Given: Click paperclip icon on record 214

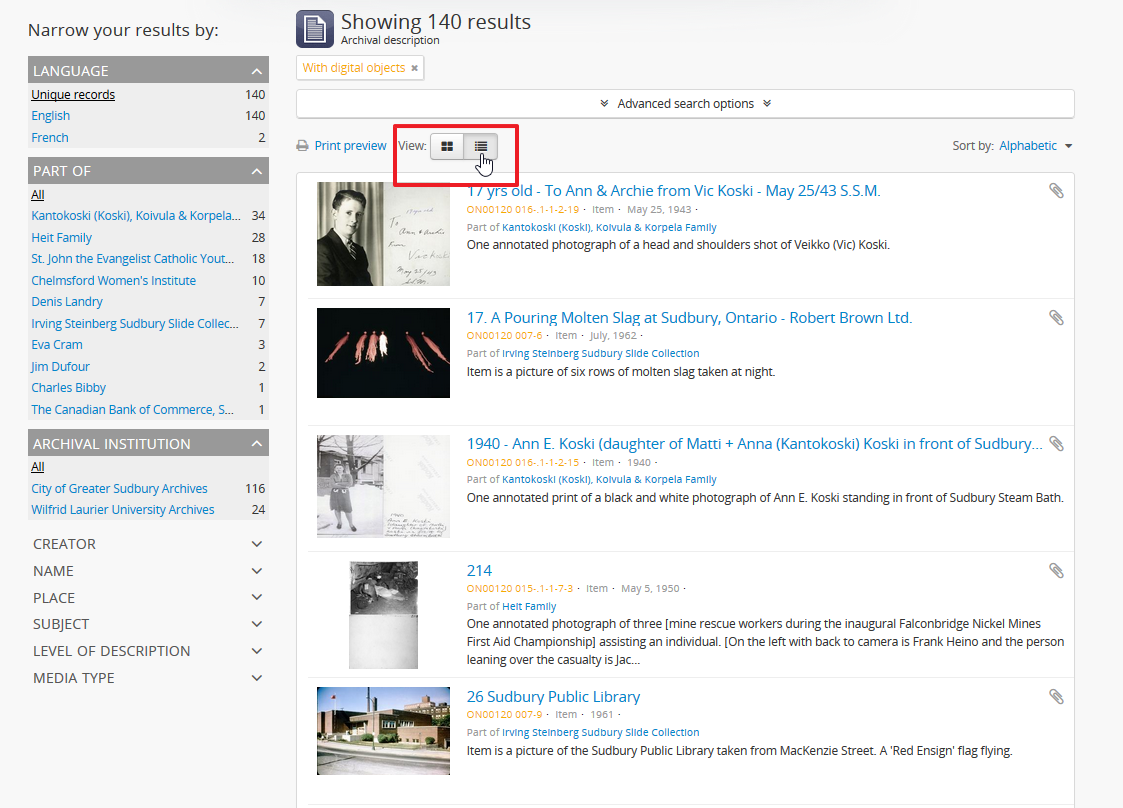Looking at the screenshot, I should (x=1056, y=571).
